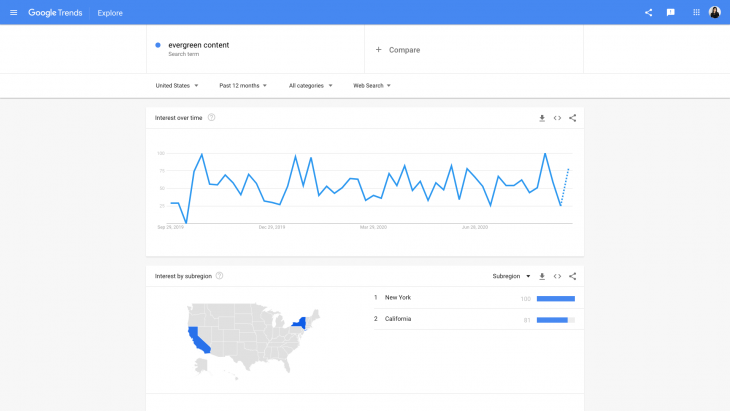Open the feedback icon in header

671,13
